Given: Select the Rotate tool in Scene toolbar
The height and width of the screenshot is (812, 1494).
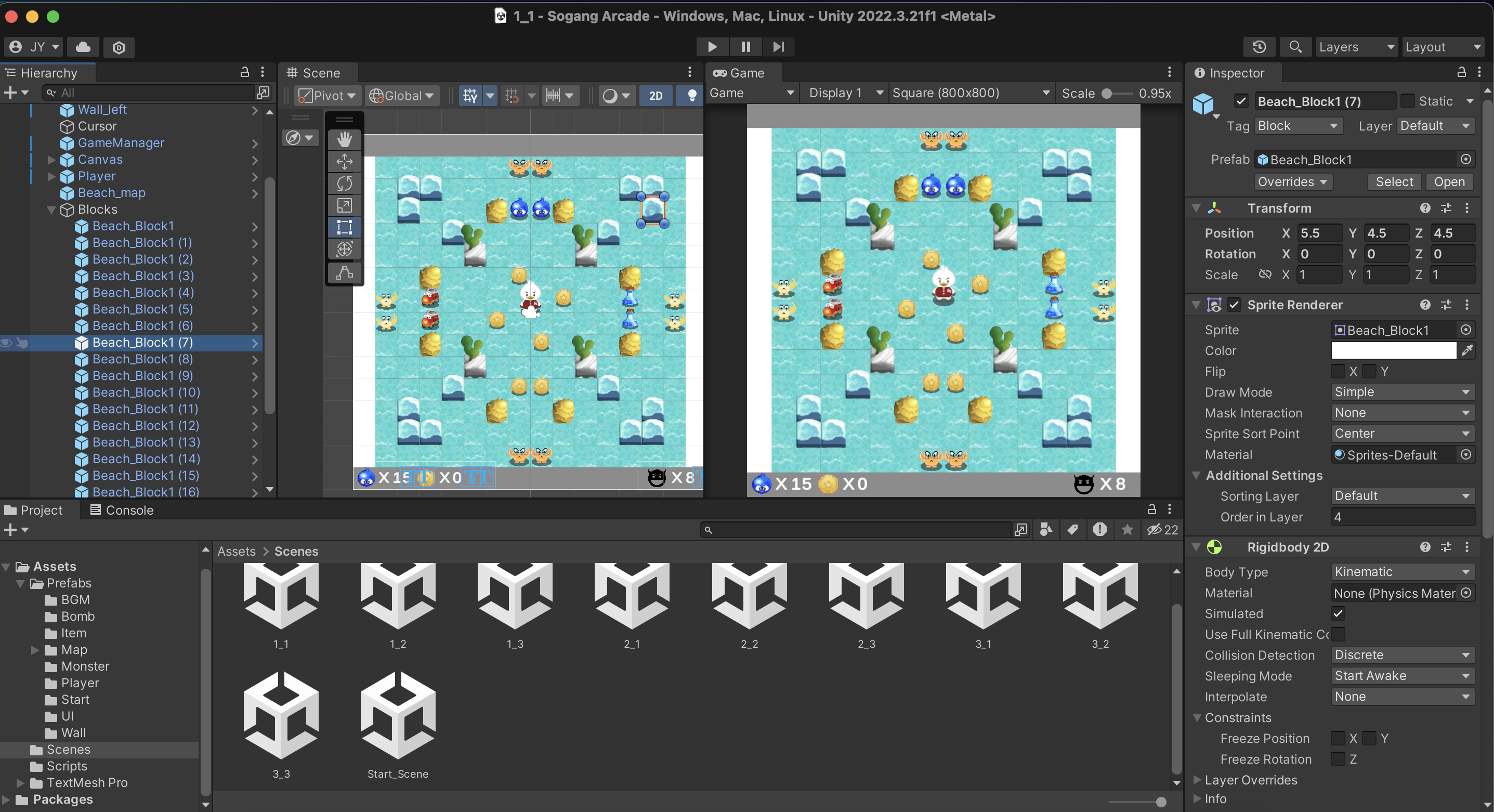Looking at the screenshot, I should (345, 184).
